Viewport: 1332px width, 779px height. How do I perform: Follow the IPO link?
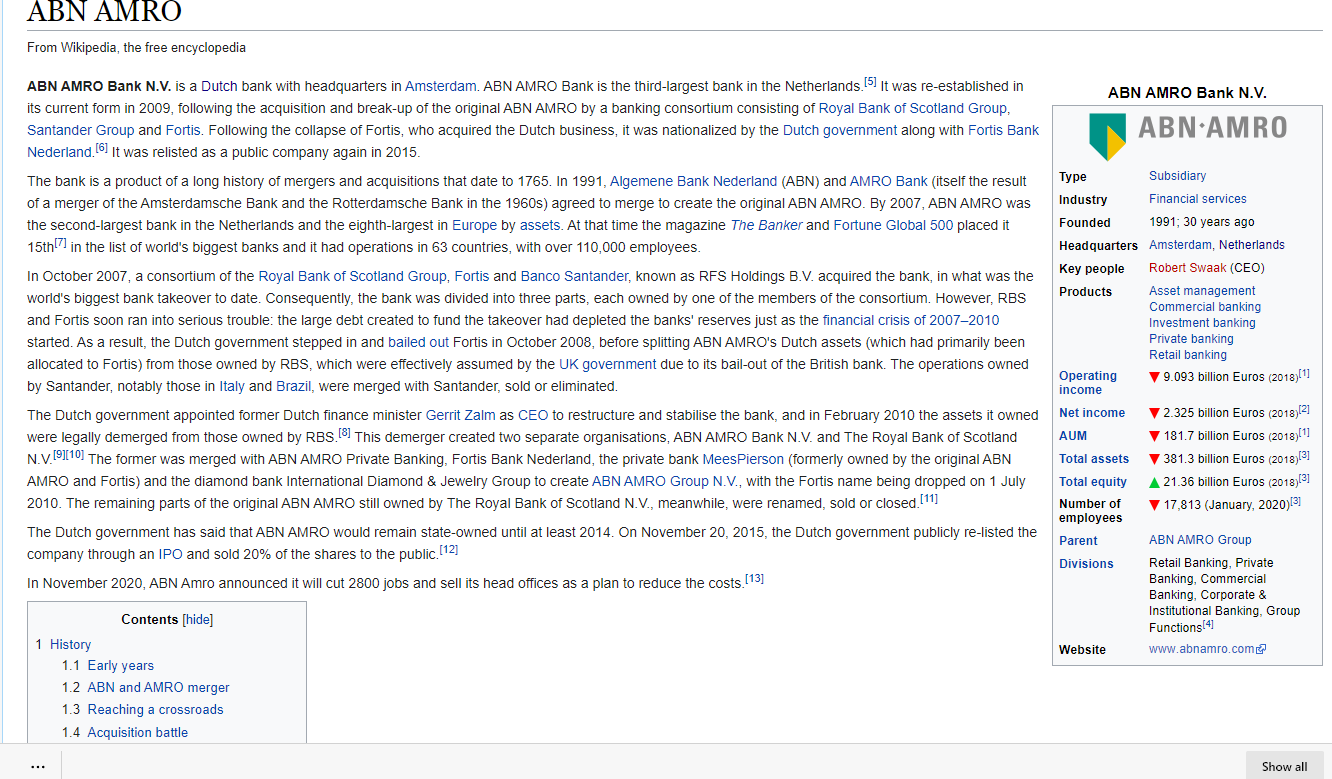170,554
